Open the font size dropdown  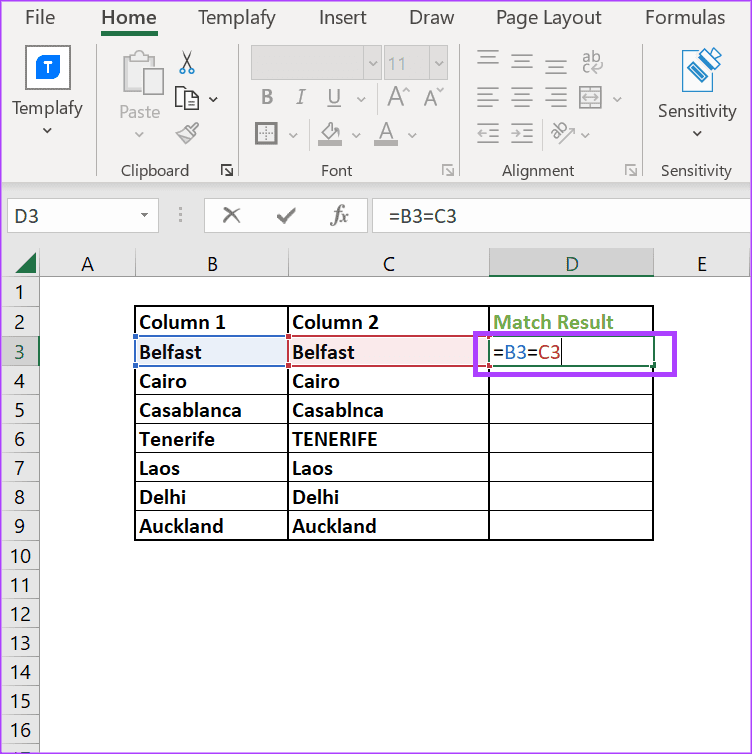coord(439,63)
